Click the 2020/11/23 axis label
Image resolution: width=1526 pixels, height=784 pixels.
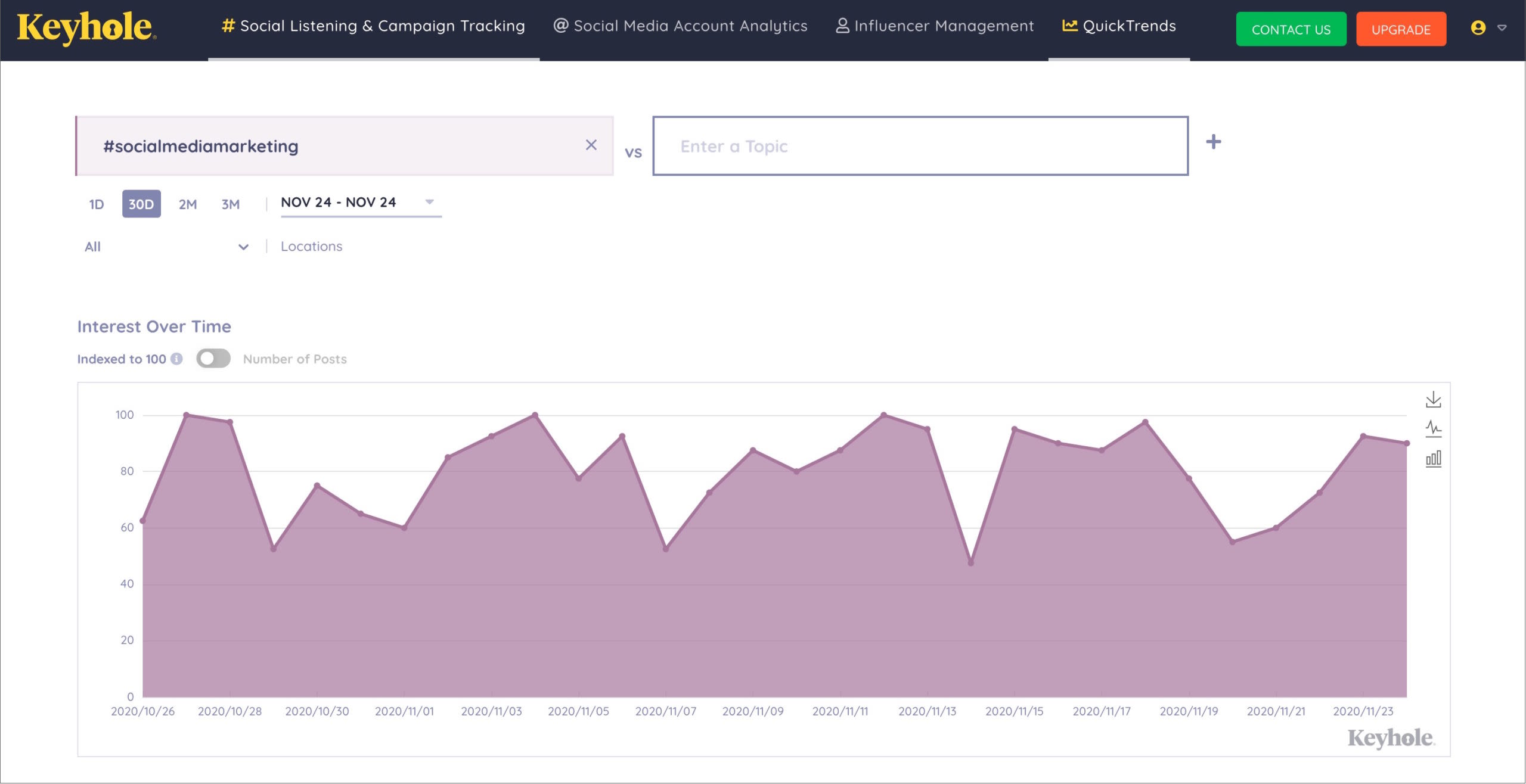[x=1363, y=711]
